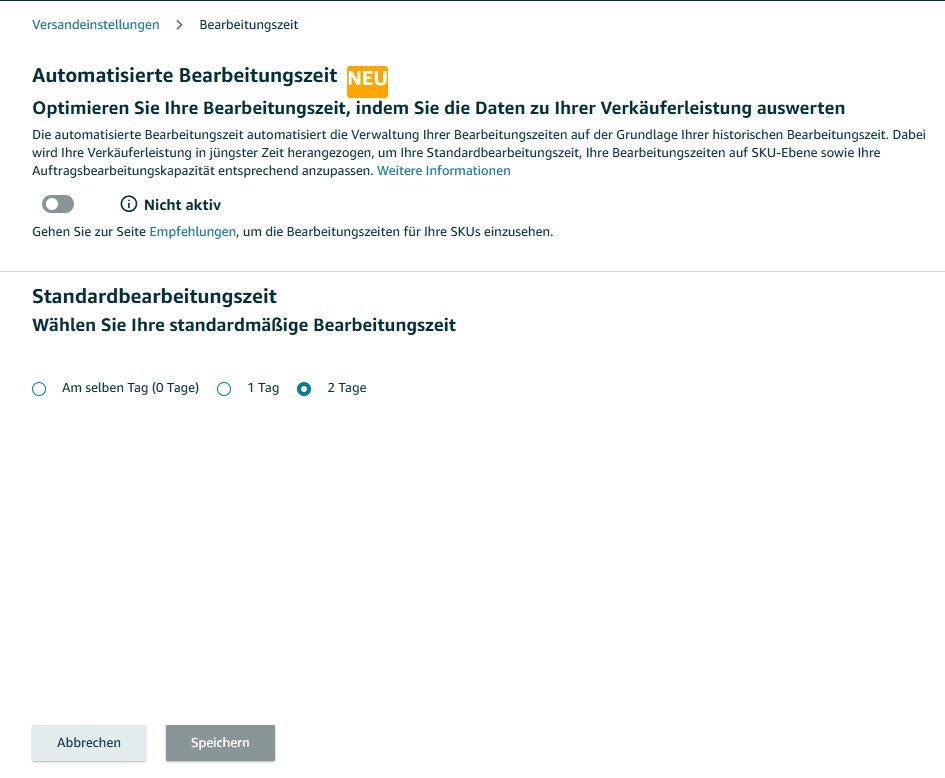Open the Weitere Informationen link
This screenshot has height=778, width=945.
coord(444,171)
